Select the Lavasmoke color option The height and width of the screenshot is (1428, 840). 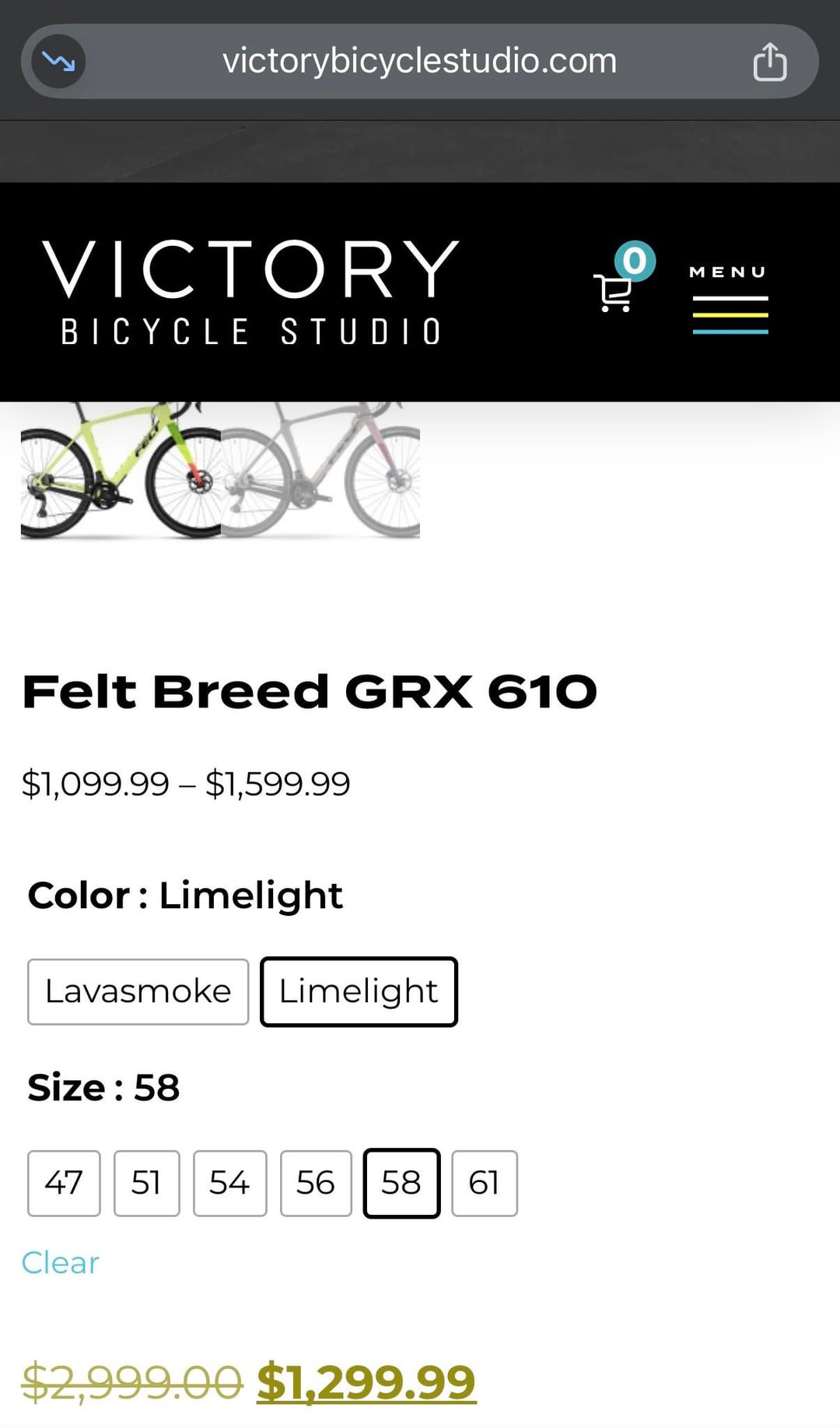138,991
